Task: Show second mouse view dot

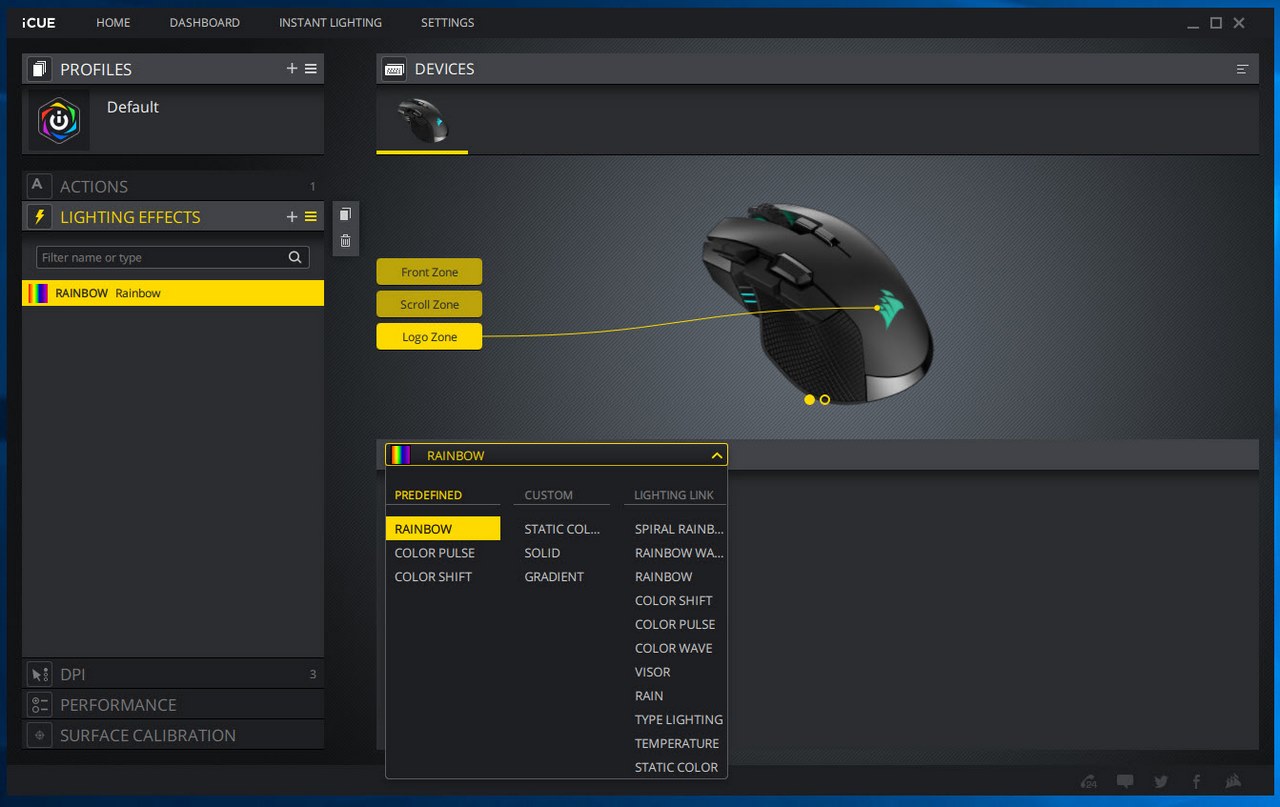Action: (825, 399)
